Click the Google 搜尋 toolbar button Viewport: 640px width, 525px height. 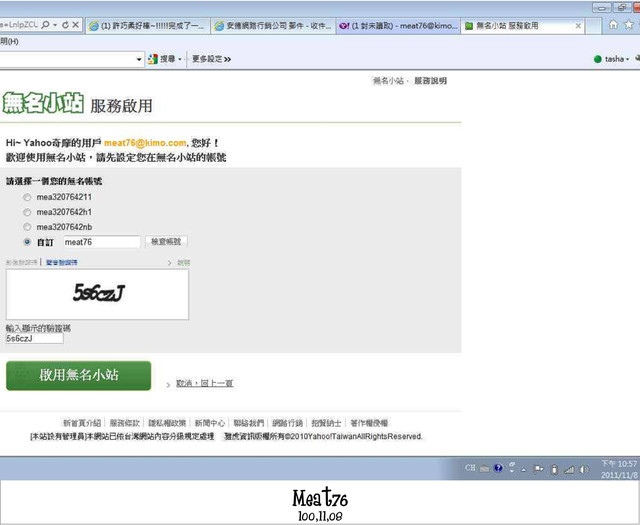point(162,59)
